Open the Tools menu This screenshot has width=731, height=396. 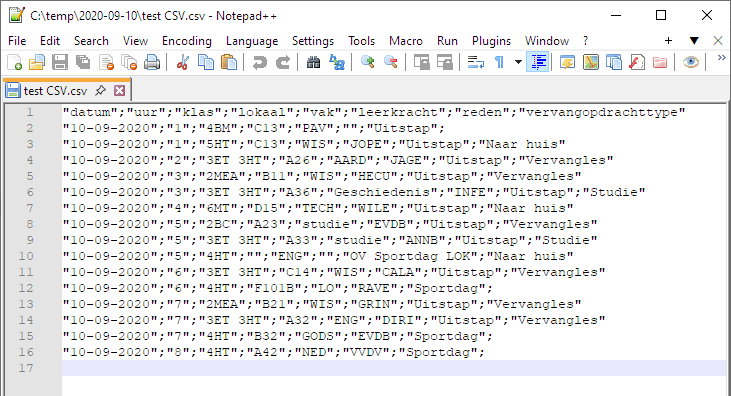pyautogui.click(x=361, y=41)
